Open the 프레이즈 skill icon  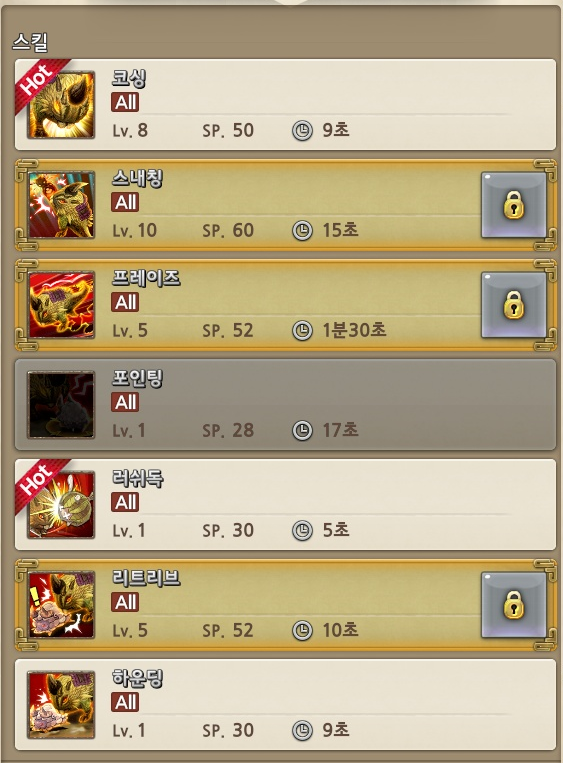click(61, 305)
